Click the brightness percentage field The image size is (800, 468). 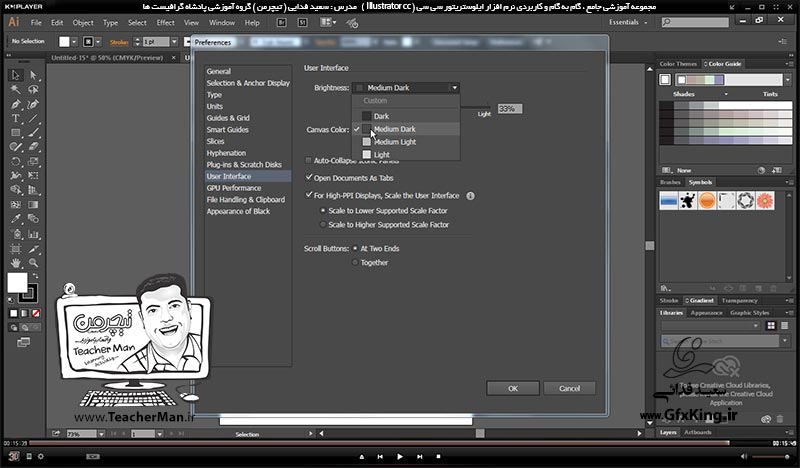coord(509,109)
